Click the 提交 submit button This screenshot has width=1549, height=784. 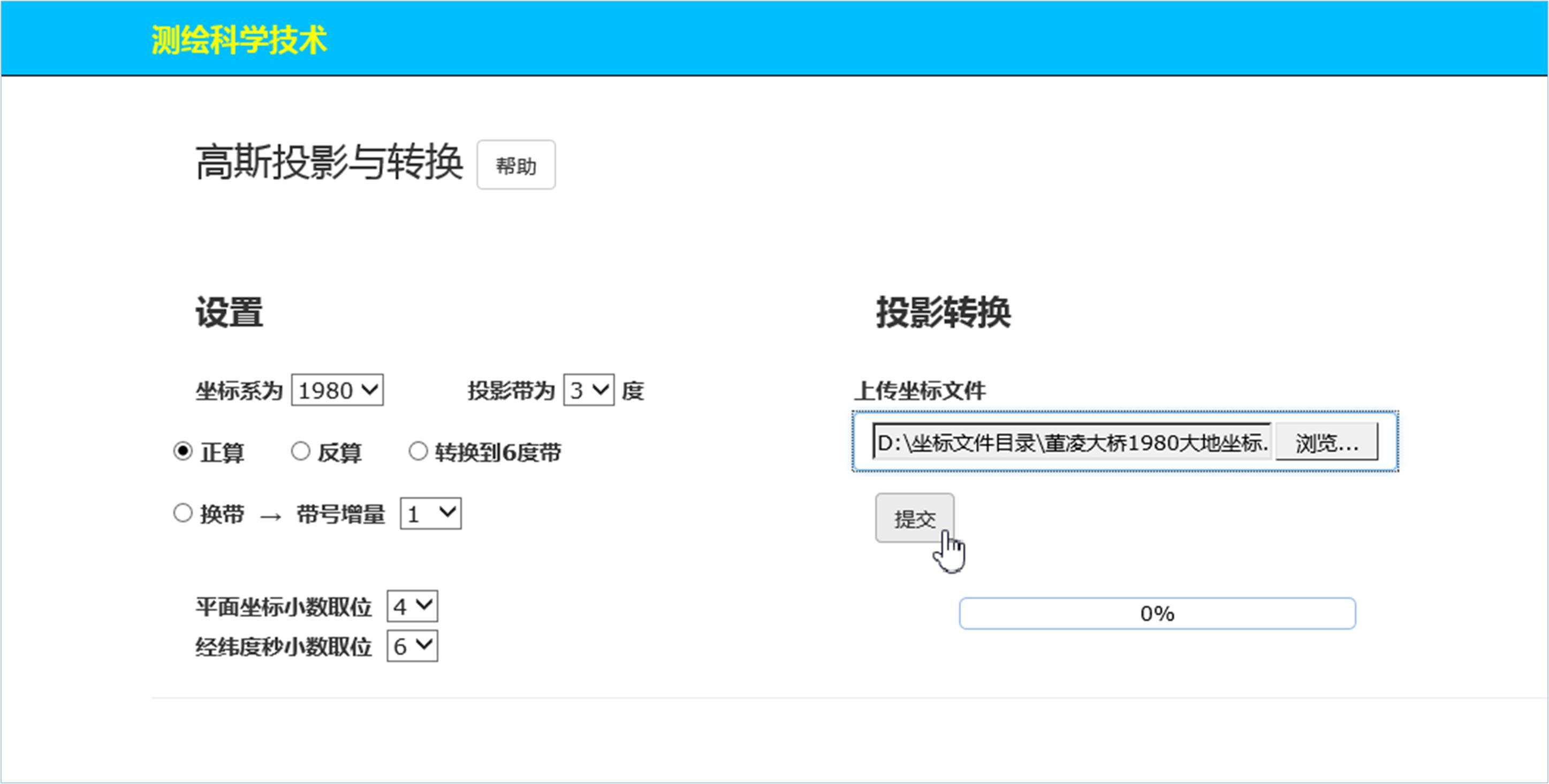pyautogui.click(x=914, y=517)
